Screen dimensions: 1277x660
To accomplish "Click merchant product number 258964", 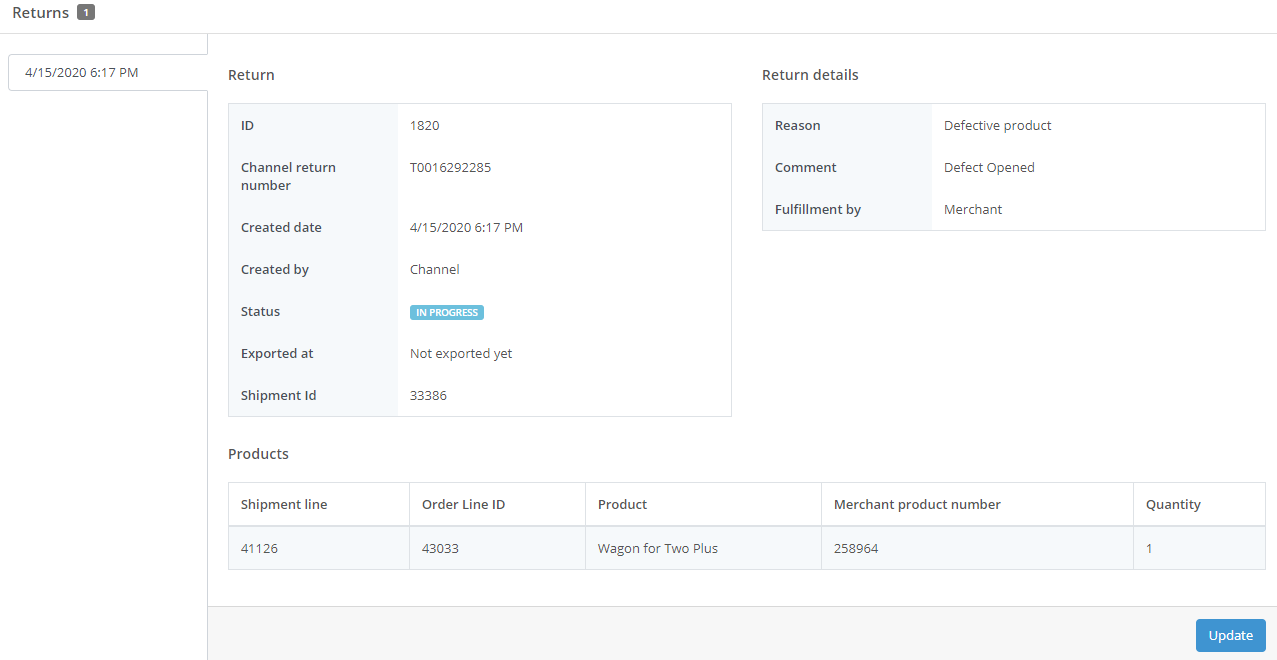I will pos(856,548).
